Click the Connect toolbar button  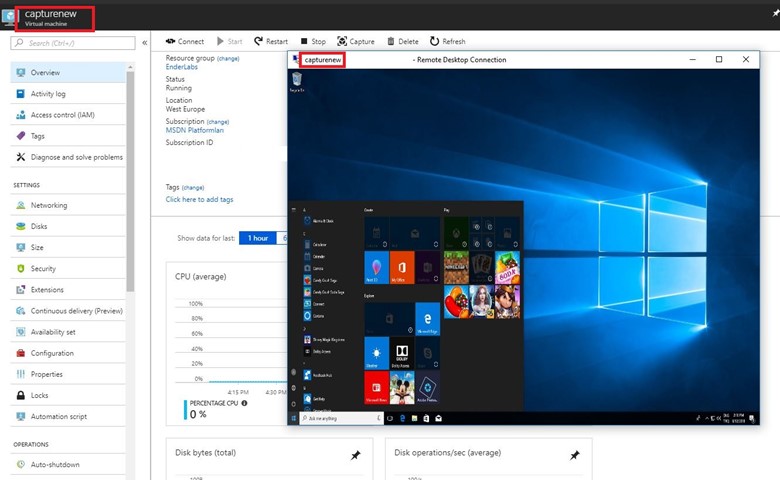coord(184,42)
